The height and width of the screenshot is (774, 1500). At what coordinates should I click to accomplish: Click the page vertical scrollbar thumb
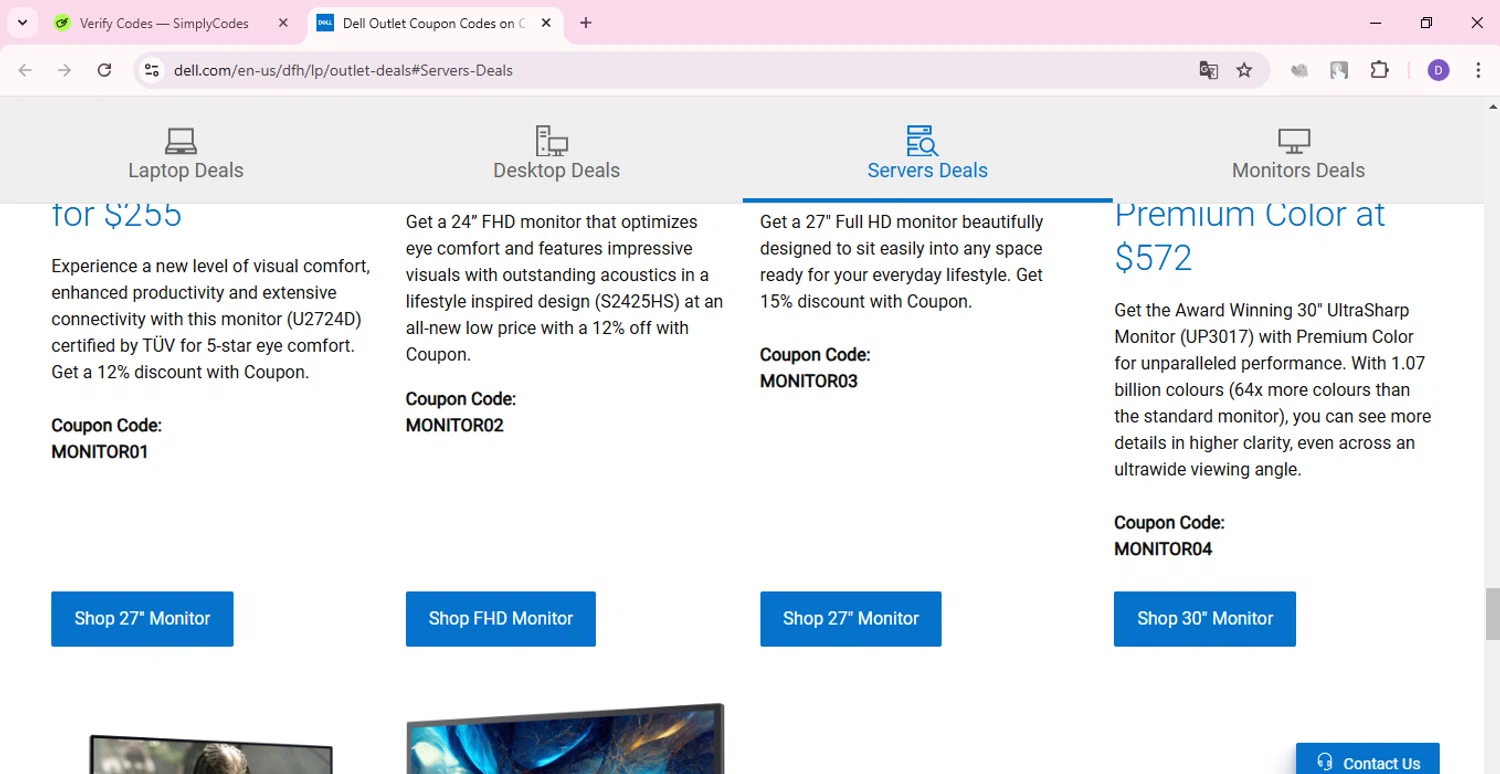(1492, 614)
